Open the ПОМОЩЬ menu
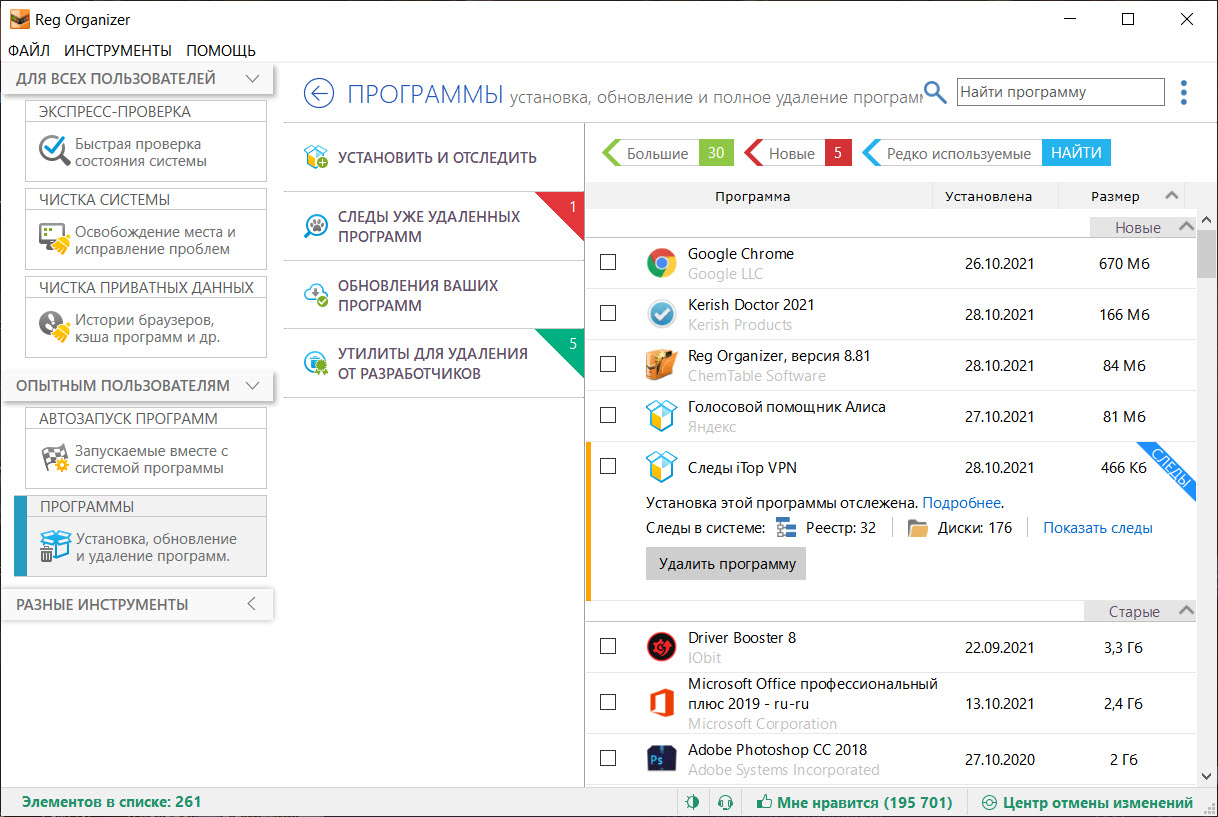This screenshot has height=817, width=1218. click(221, 50)
